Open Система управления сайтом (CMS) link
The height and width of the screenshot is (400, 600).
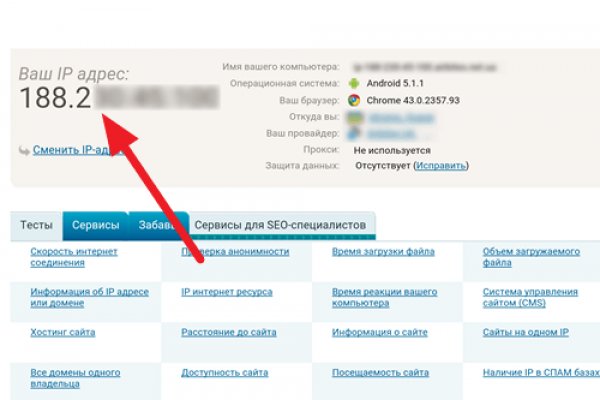coord(529,297)
